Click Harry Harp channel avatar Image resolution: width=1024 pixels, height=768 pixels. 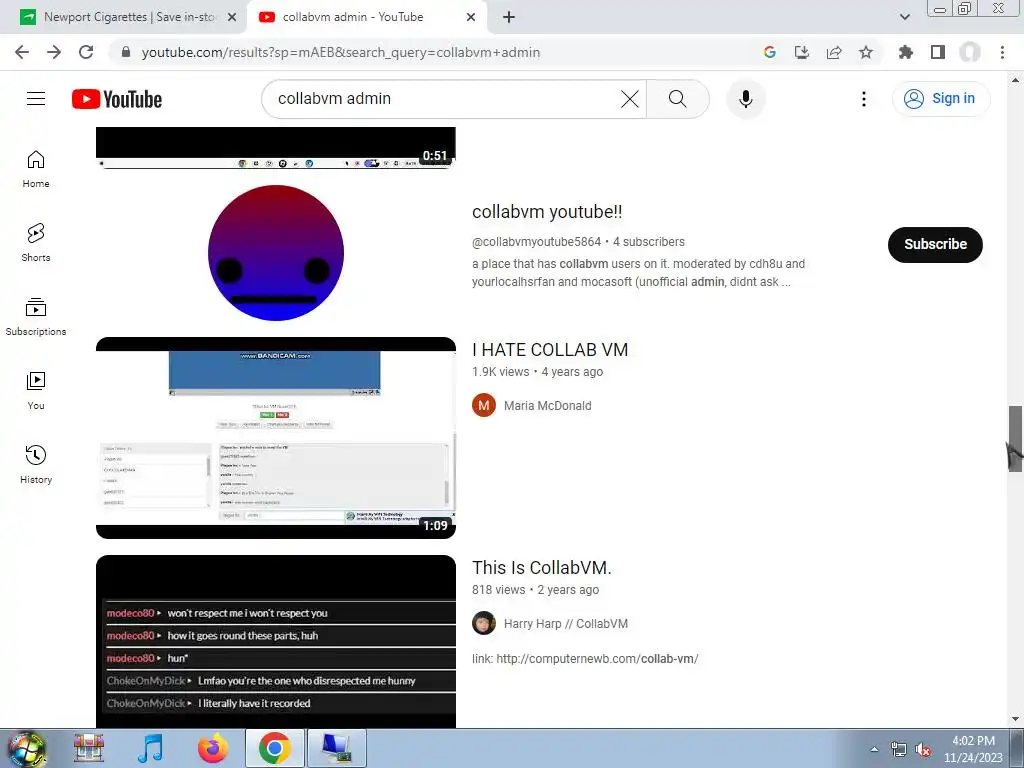[x=484, y=624]
